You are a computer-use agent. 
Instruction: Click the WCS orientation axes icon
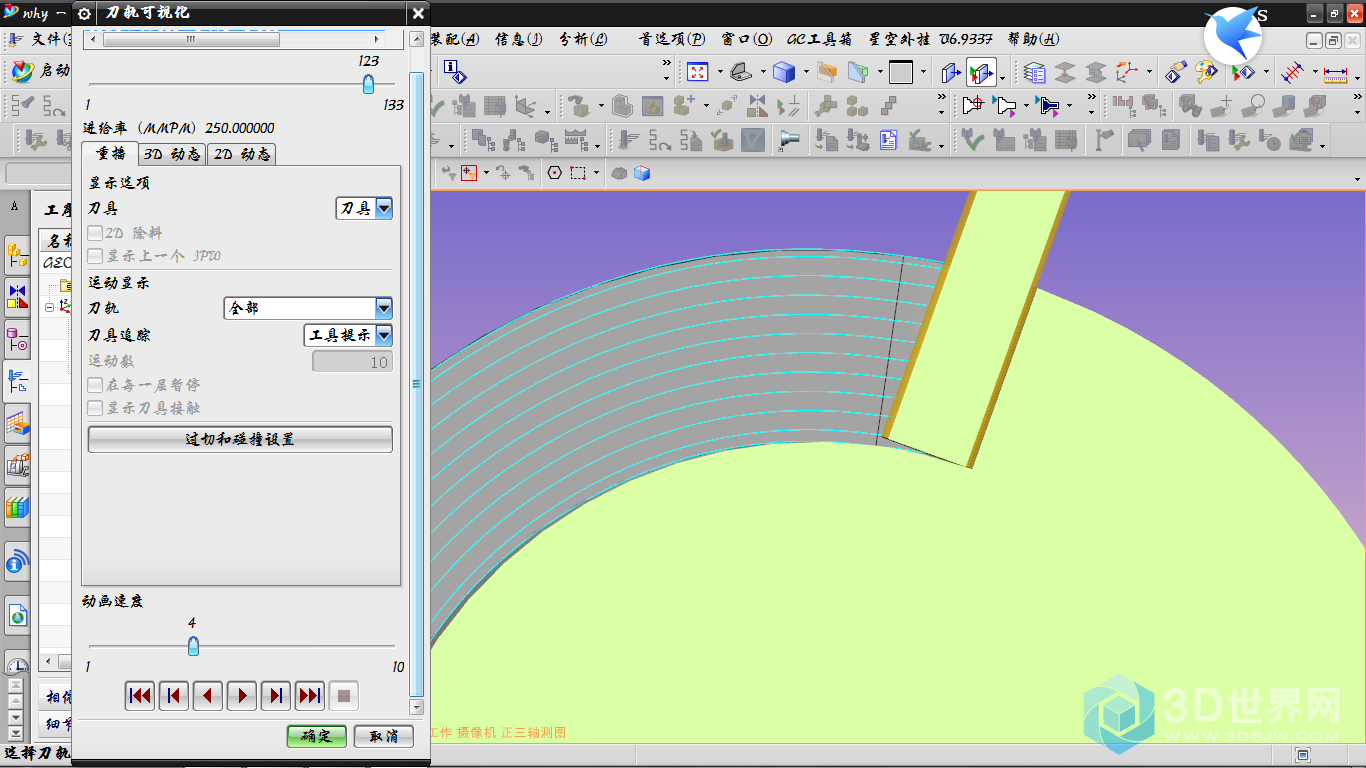[x=1127, y=72]
